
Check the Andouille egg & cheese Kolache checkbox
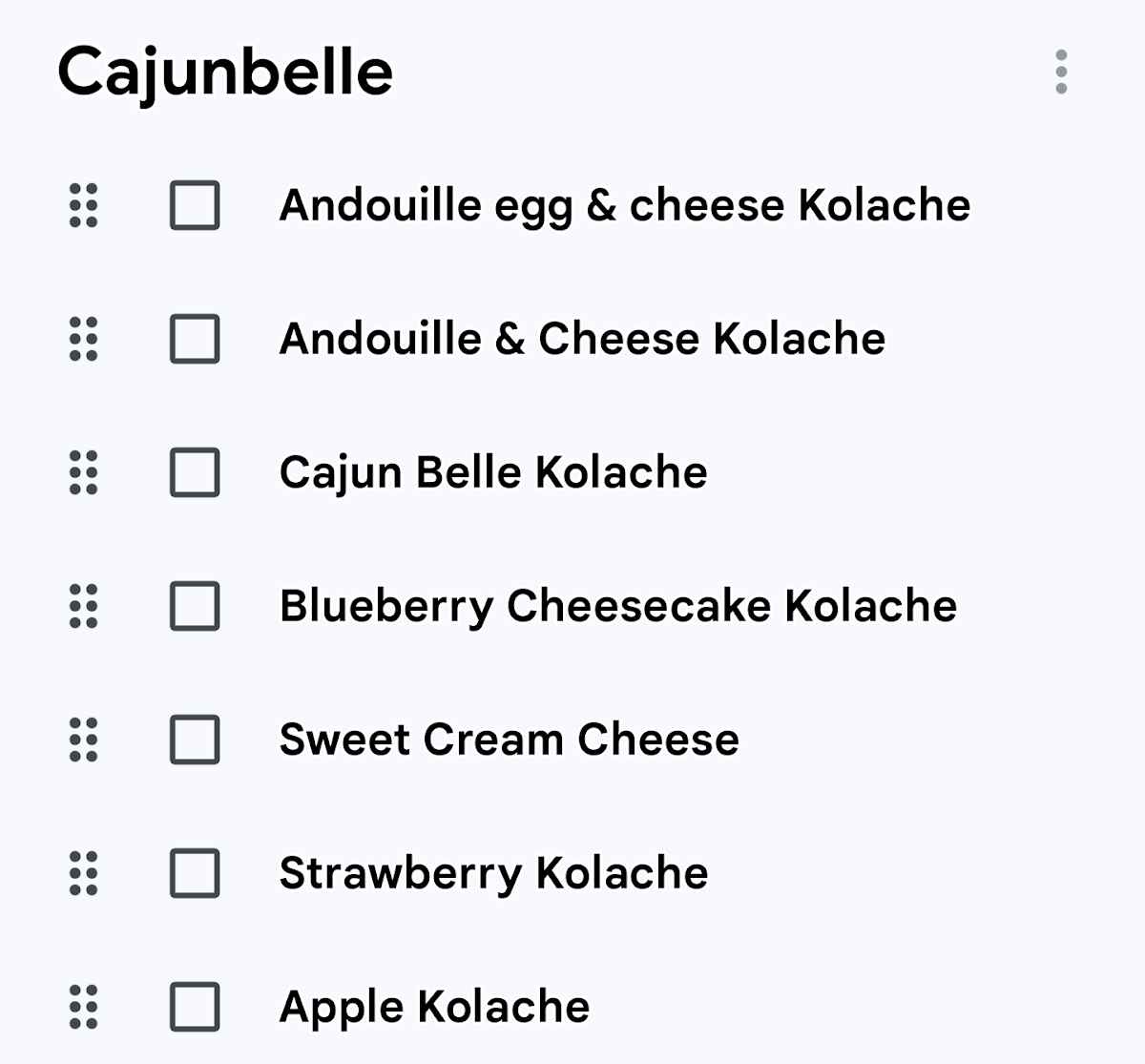pyautogui.click(x=195, y=205)
